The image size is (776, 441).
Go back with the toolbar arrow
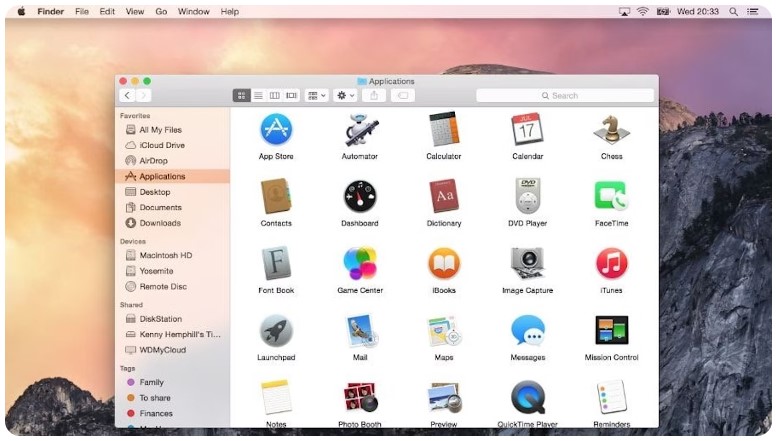tap(127, 96)
